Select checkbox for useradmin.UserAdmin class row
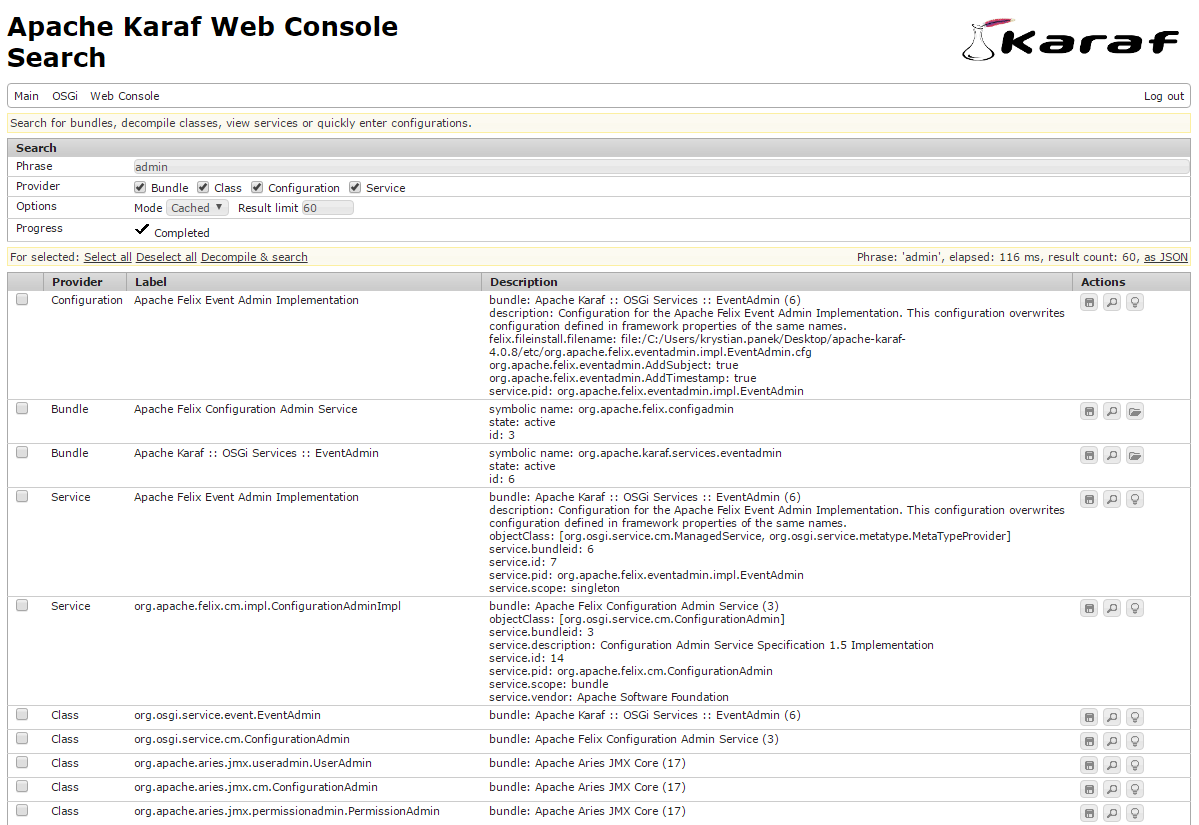The width and height of the screenshot is (1199, 825). click(x=22, y=762)
